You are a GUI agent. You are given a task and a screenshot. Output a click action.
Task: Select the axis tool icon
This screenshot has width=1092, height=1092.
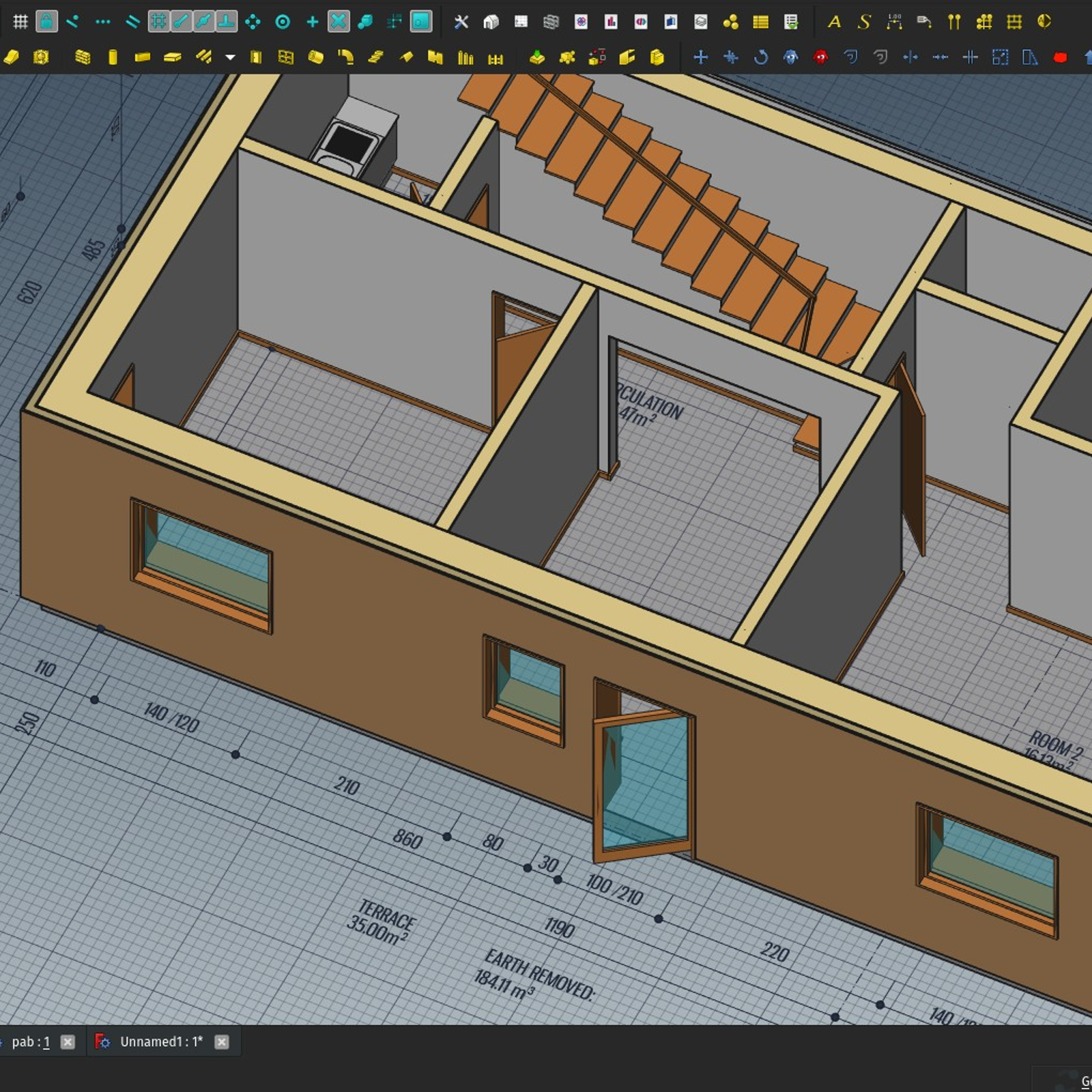(954, 22)
